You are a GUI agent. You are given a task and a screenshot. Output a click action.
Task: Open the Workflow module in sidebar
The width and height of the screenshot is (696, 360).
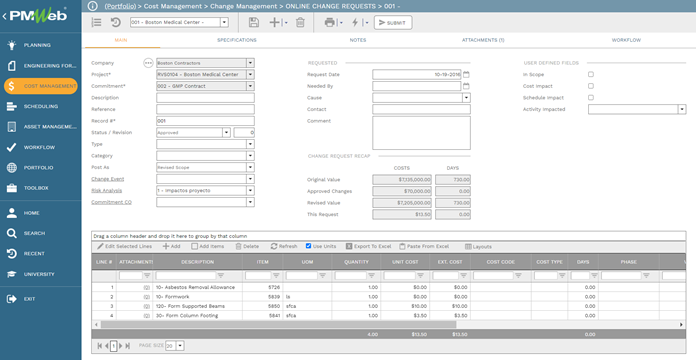(40, 147)
